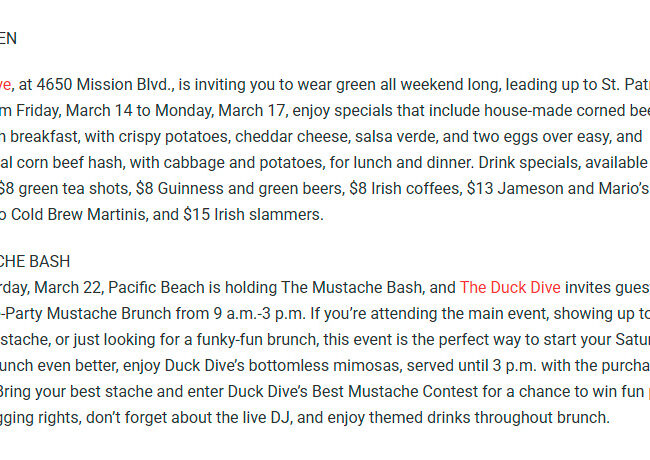Screen dimensions: 650x460
Task: Click the "Best Mustache Contest" text
Action: 350,388
